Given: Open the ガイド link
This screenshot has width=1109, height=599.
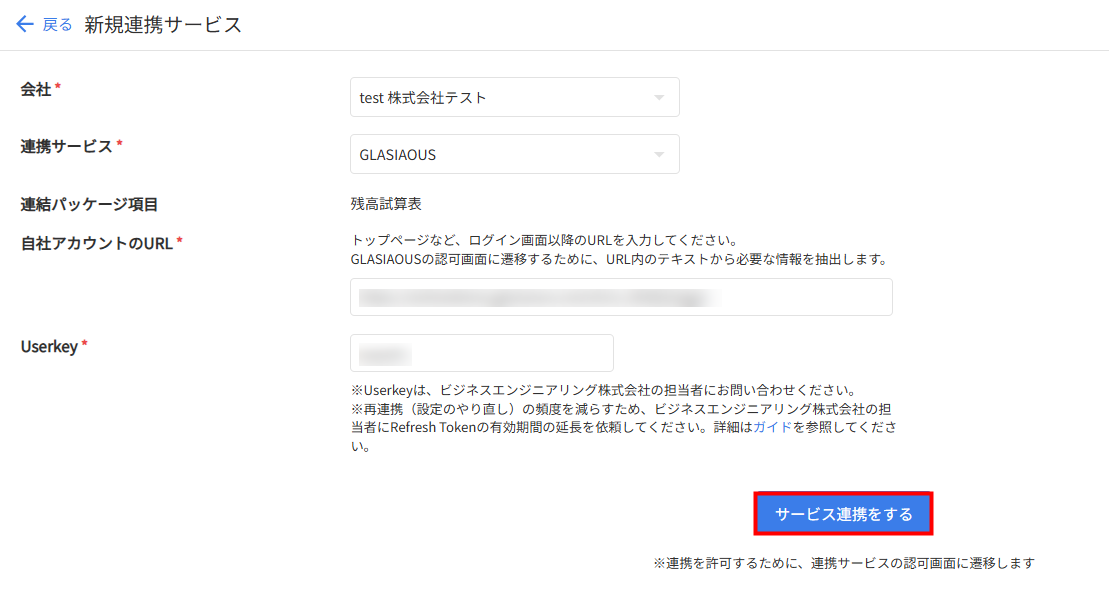Looking at the screenshot, I should pyautogui.click(x=772, y=427).
